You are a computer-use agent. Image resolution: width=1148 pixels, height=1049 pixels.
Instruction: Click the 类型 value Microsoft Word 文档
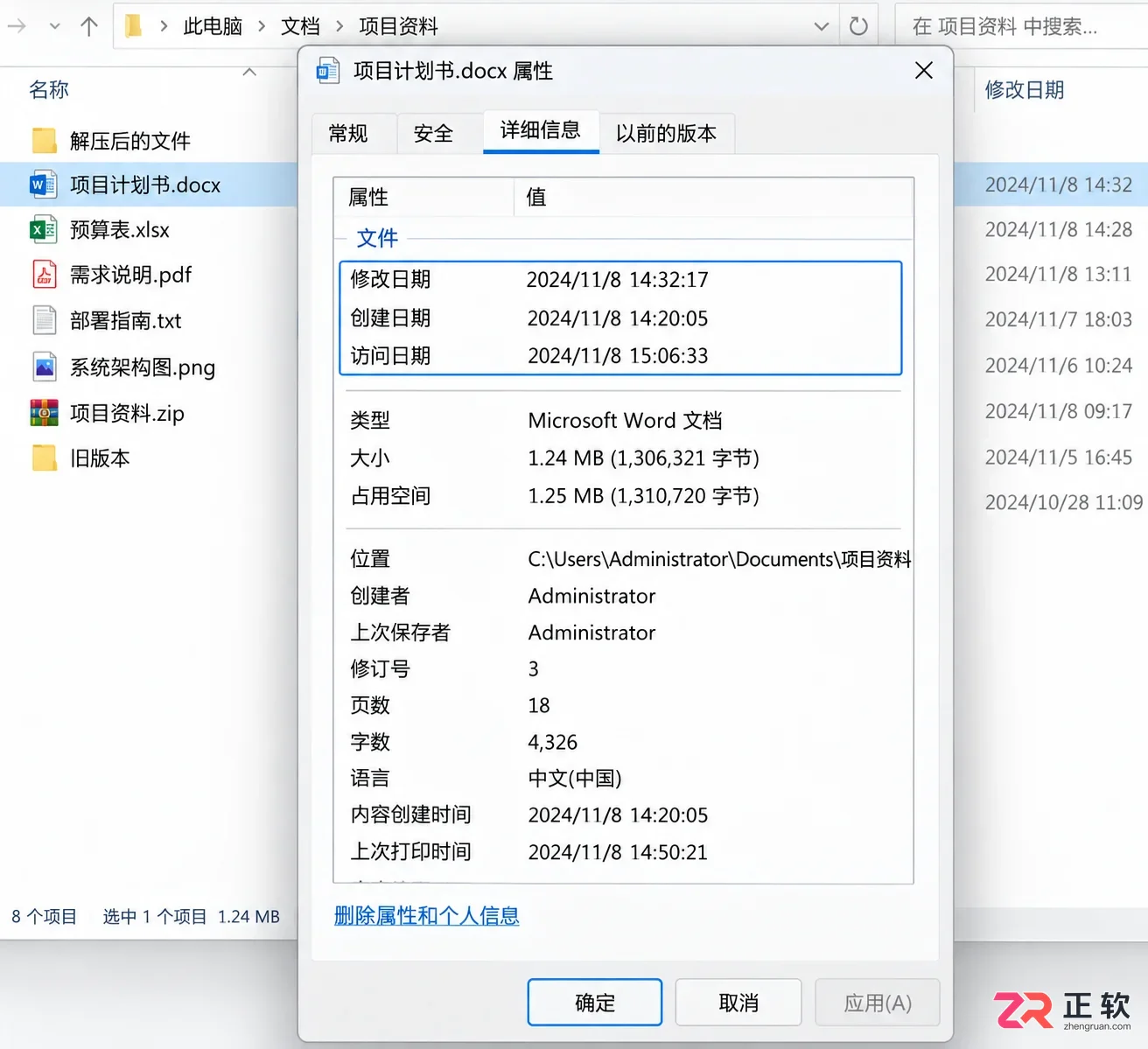click(625, 420)
